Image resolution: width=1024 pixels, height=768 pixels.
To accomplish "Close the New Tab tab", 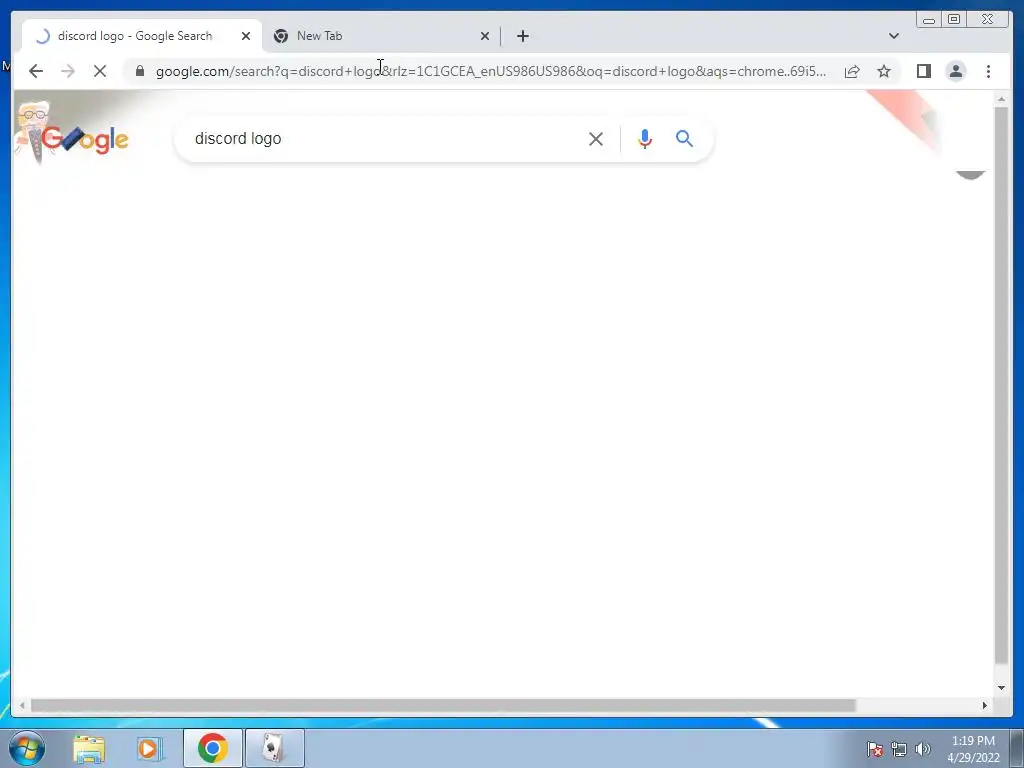I will pyautogui.click(x=485, y=36).
